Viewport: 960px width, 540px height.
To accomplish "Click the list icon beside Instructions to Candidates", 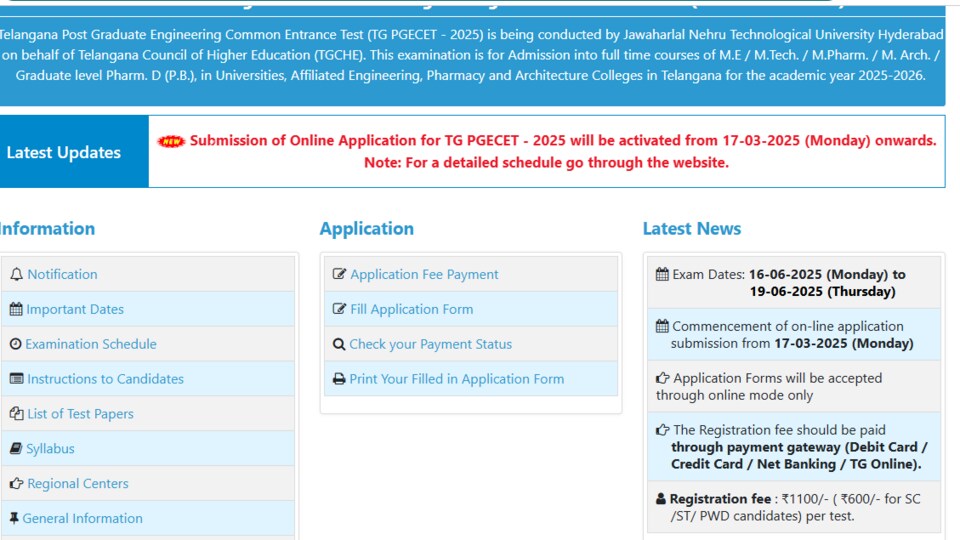I will (x=17, y=379).
